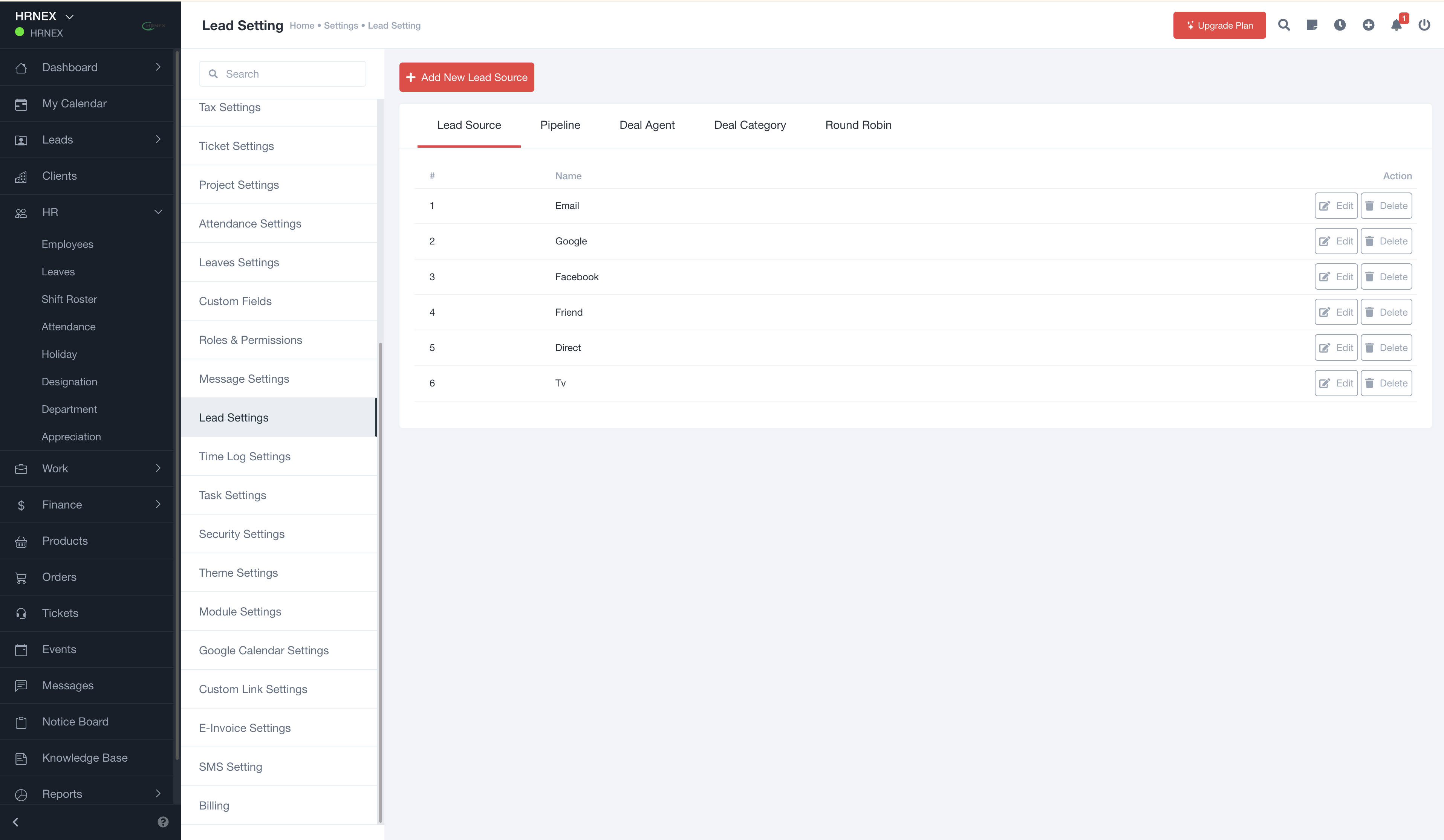Open Products in sidebar
1444x840 pixels.
click(87, 541)
